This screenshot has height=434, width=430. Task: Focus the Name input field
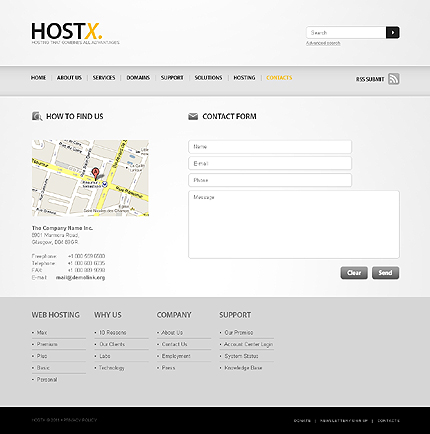pos(270,147)
